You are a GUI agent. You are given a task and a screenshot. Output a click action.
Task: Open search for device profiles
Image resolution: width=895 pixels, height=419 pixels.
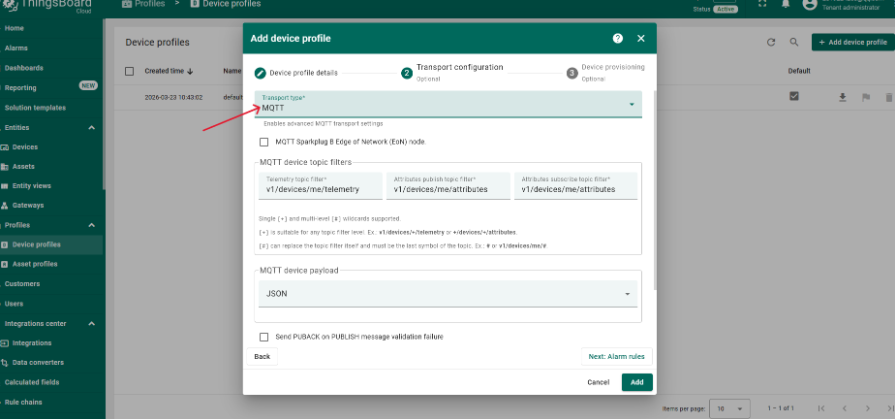[794, 42]
